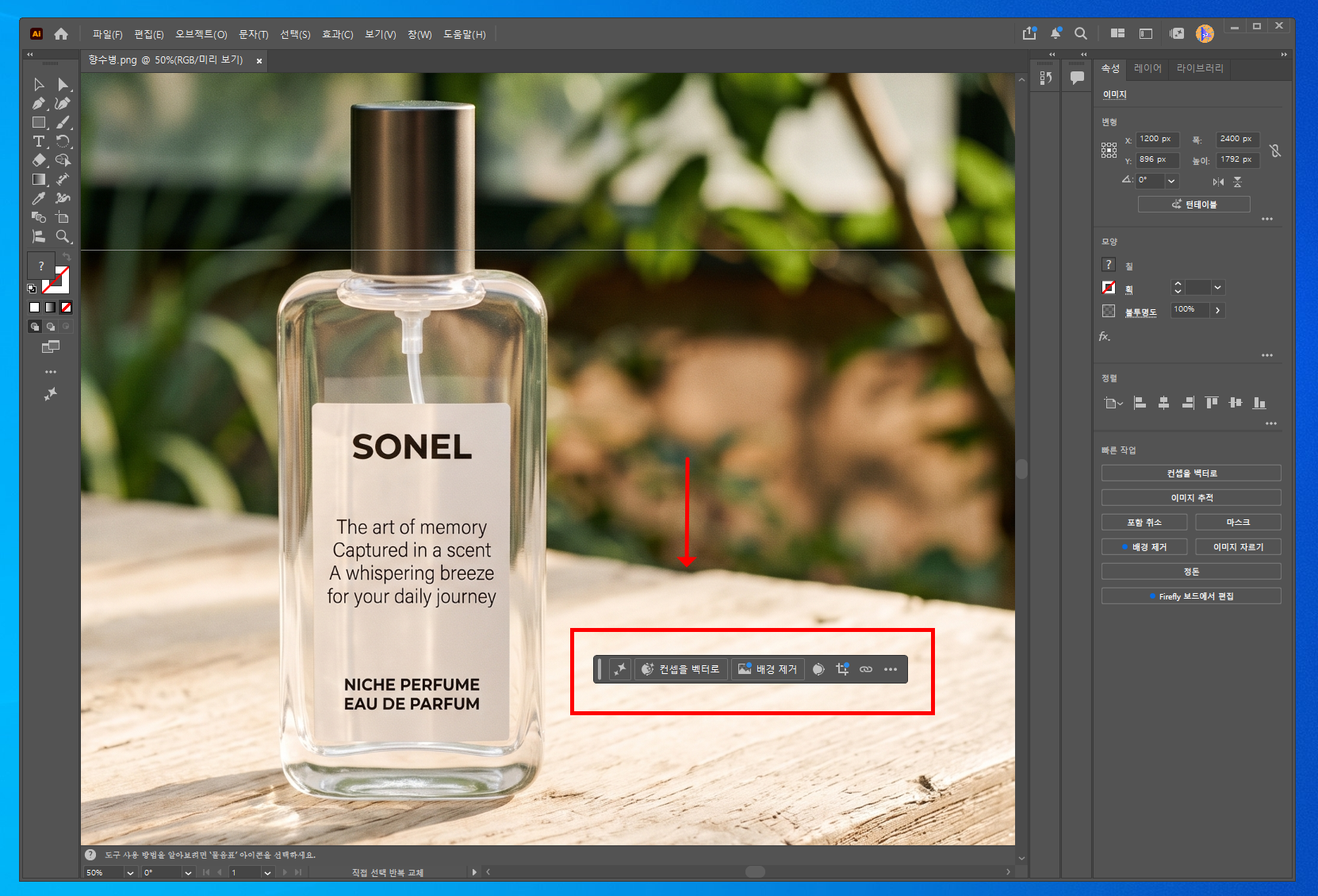Image resolution: width=1318 pixels, height=896 pixels.
Task: Open the rotation angle dropdown in the properties panel
Action: 1171,181
